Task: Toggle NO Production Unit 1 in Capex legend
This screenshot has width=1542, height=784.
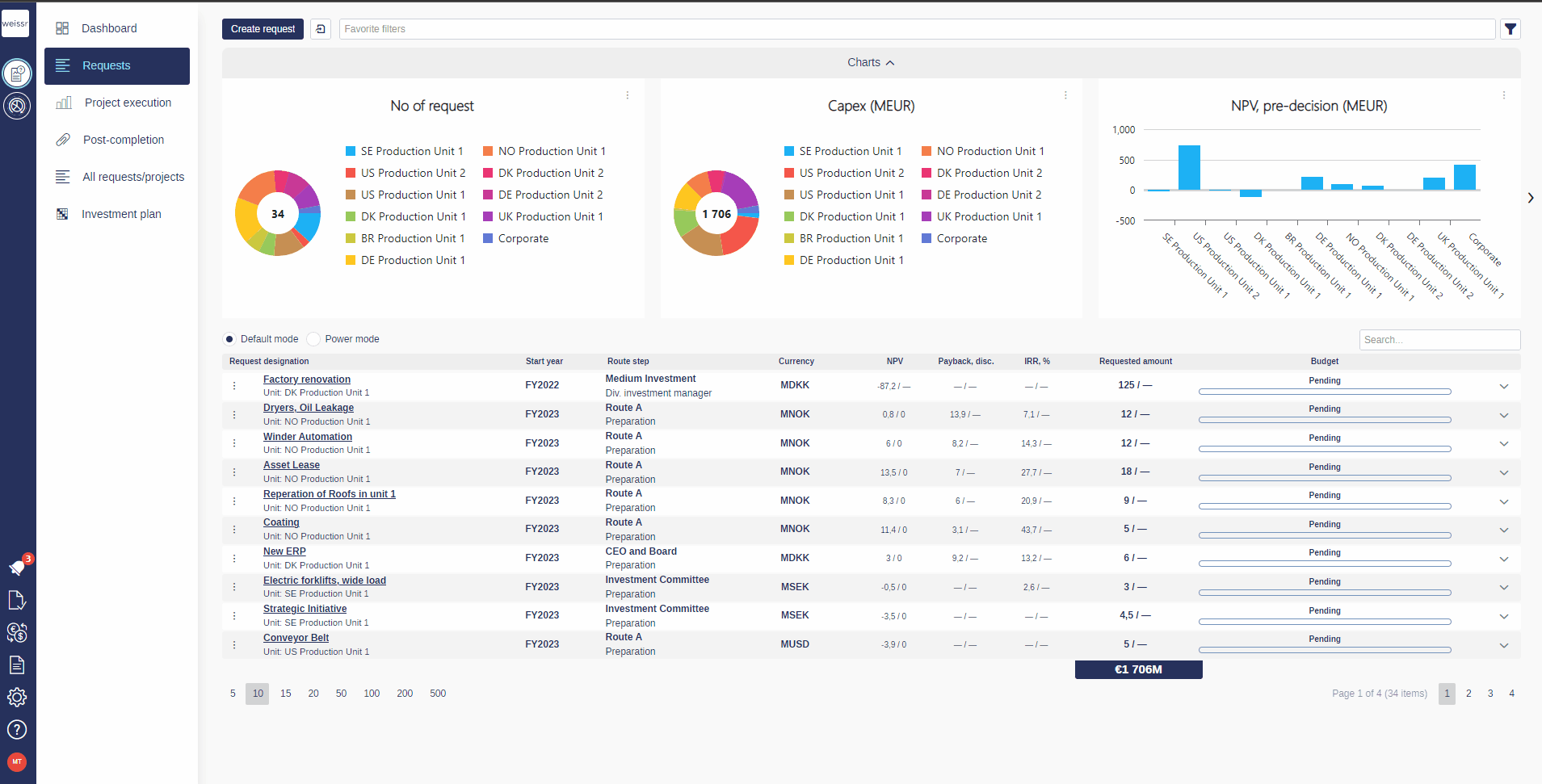Action: 983,151
